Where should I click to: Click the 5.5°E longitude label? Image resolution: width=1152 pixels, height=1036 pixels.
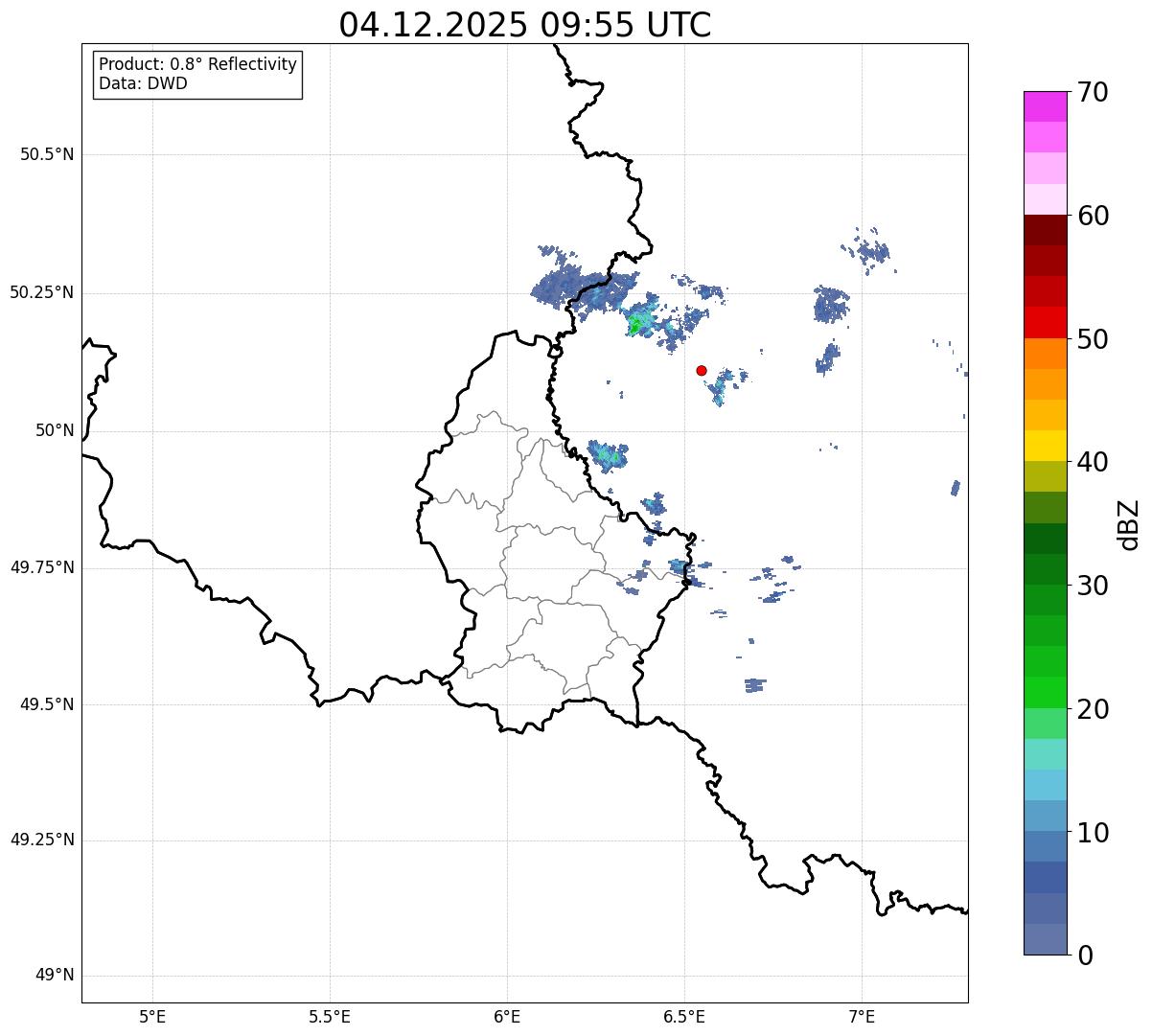[330, 1017]
